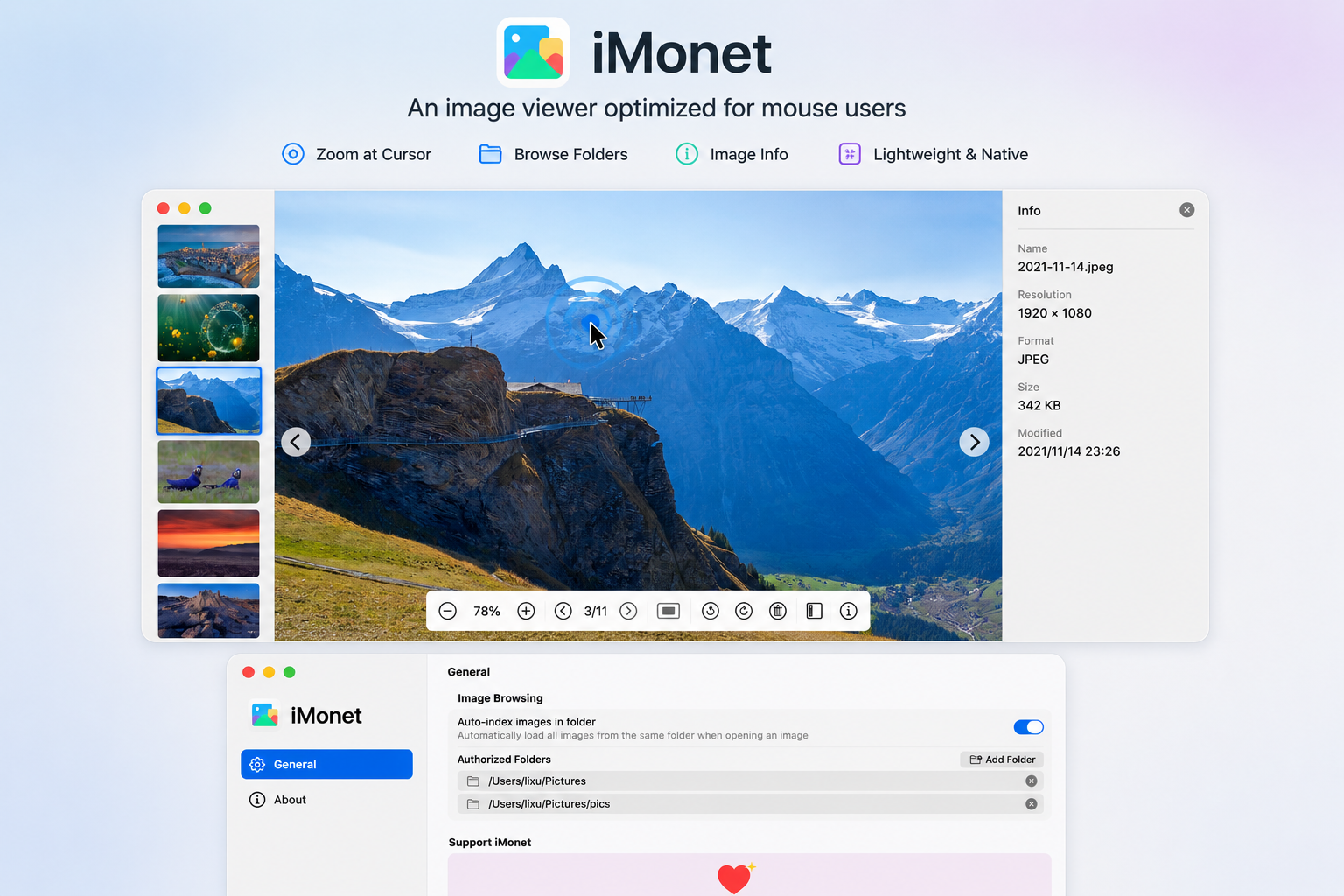
Task: Click the Browse Folders folder icon
Action: pos(490,154)
